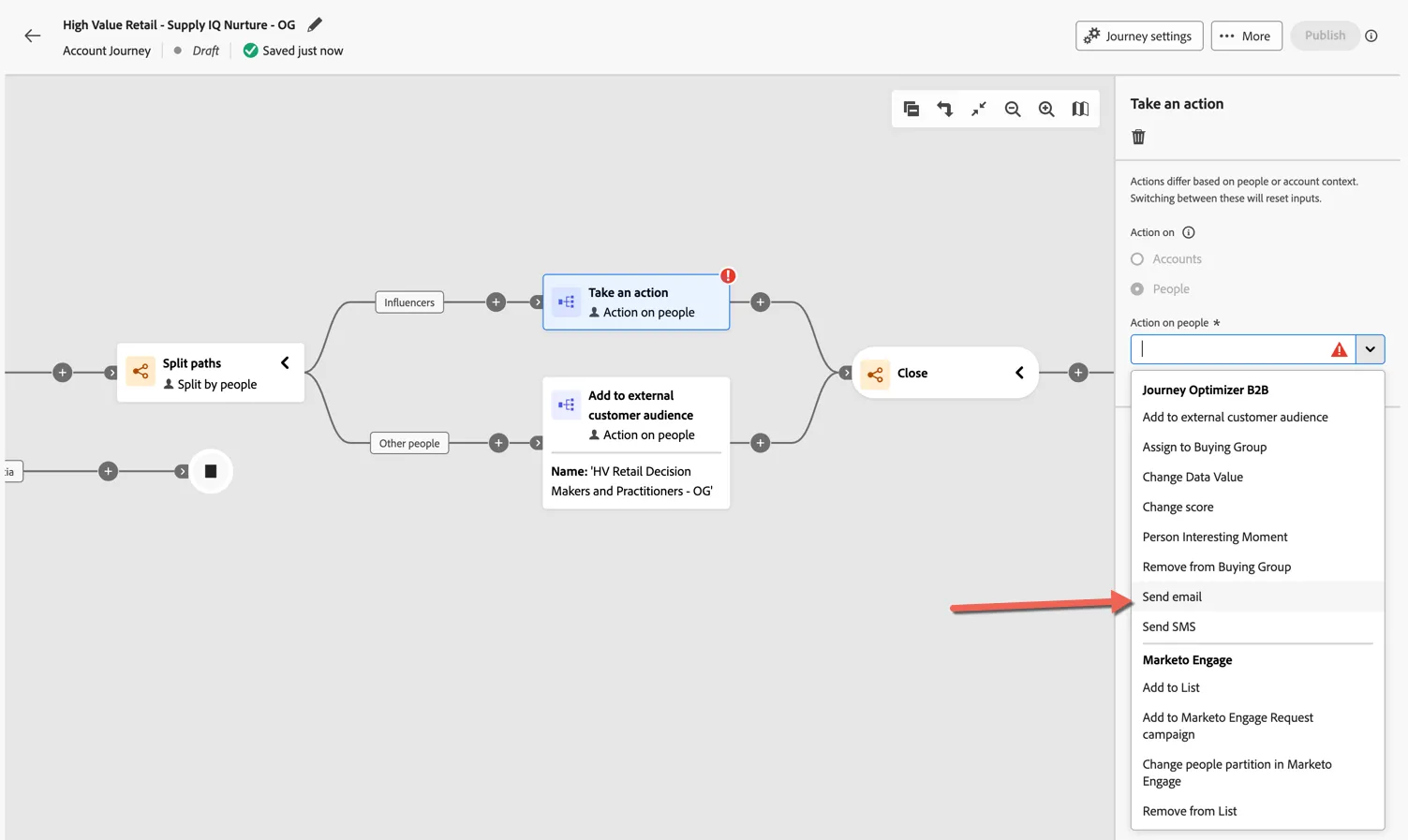
Task: Toggle the canvas minimap icon
Action: [1080, 109]
